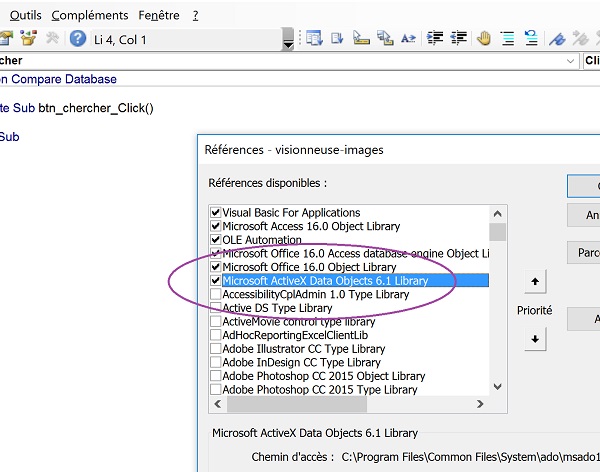Open the procedure combo box showing Cli
The image size is (600, 472).
pos(592,61)
